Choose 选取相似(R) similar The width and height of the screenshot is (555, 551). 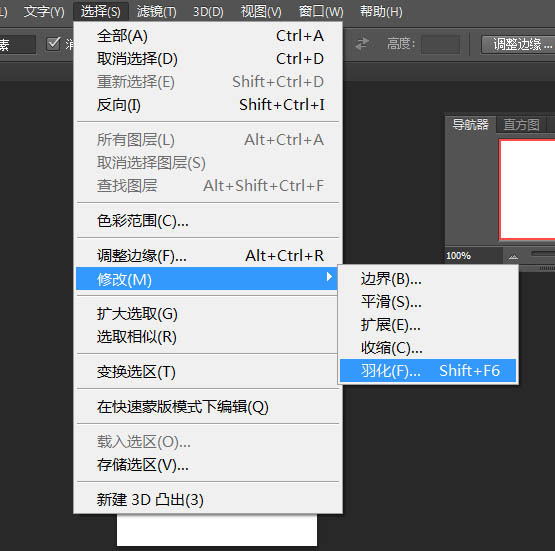coord(208,337)
